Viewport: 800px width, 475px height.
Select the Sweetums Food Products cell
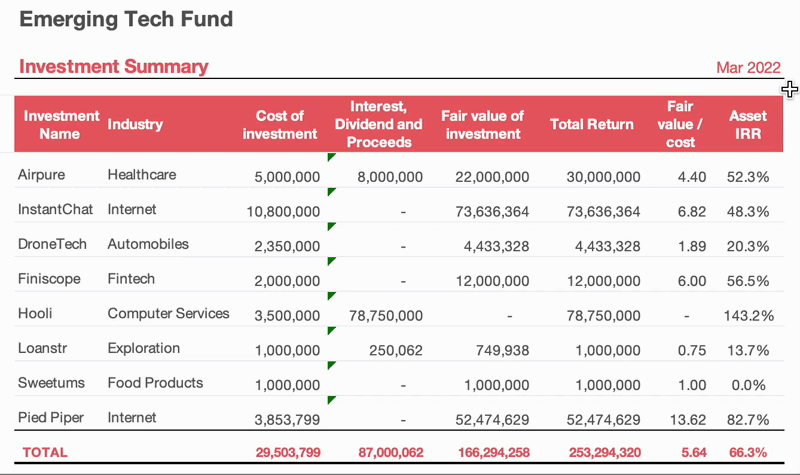click(x=155, y=383)
